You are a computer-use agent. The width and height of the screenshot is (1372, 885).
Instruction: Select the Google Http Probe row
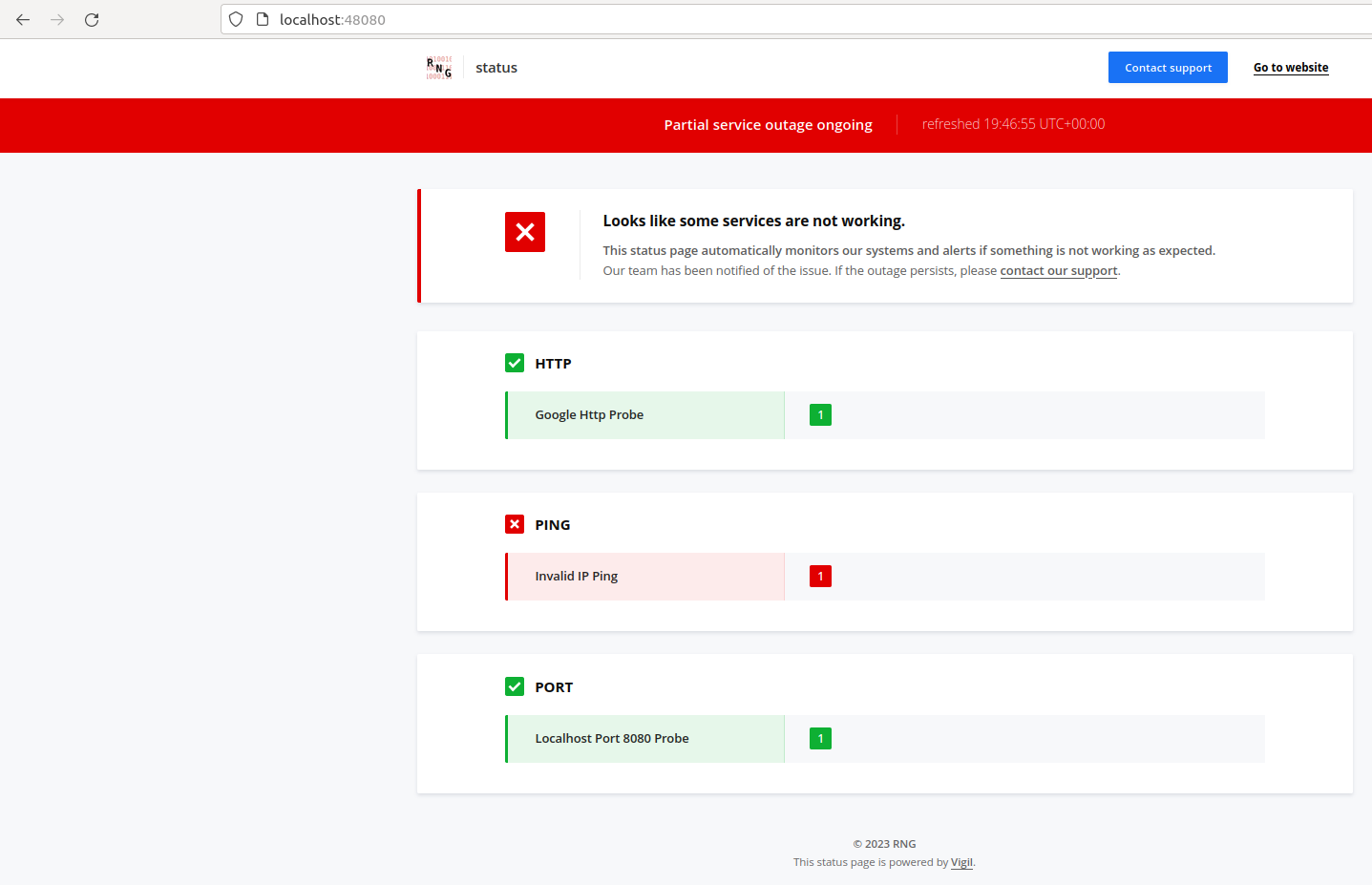[x=645, y=415]
